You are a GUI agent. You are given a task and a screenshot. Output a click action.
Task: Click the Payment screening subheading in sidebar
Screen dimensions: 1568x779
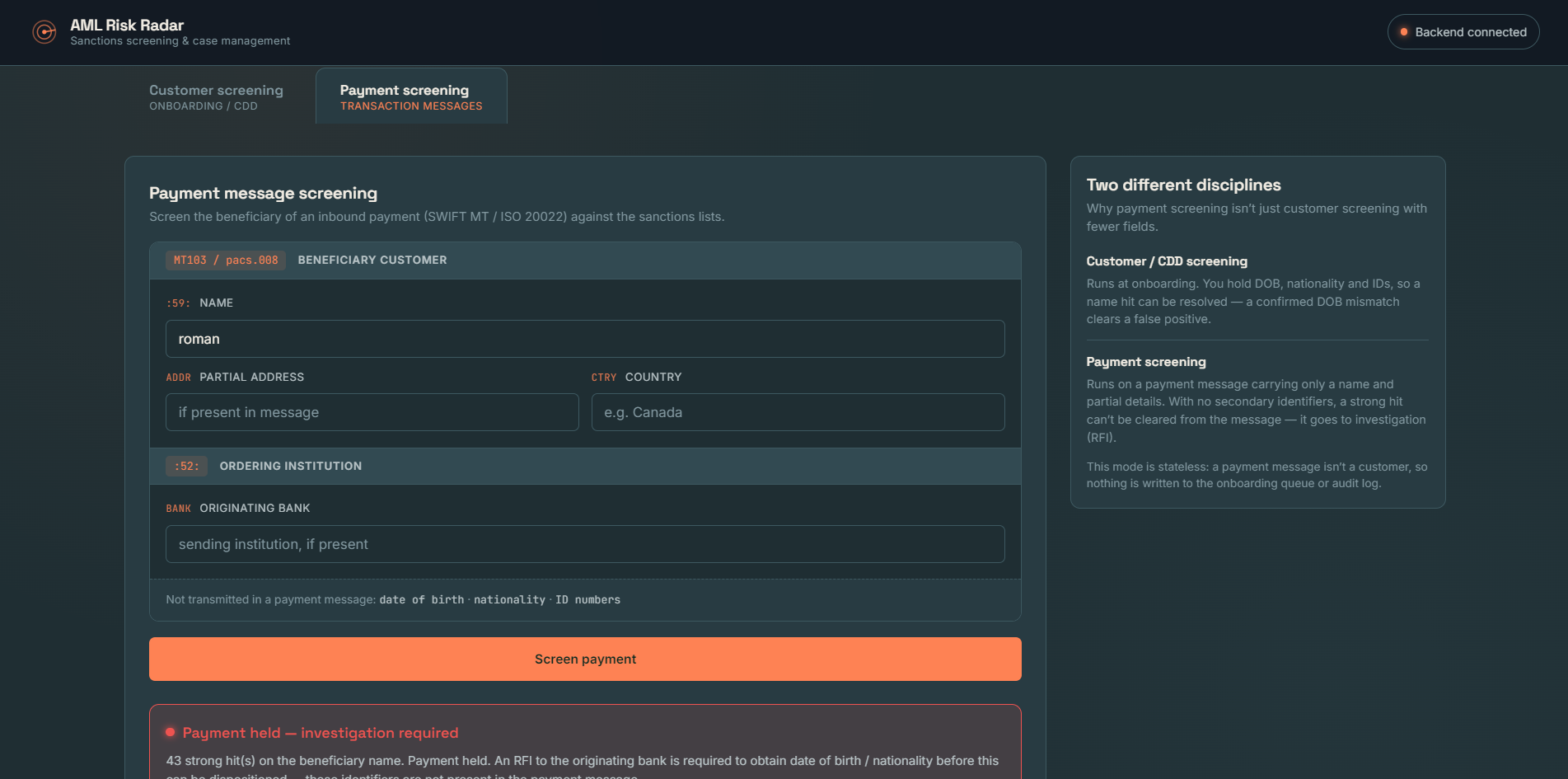tap(1146, 362)
